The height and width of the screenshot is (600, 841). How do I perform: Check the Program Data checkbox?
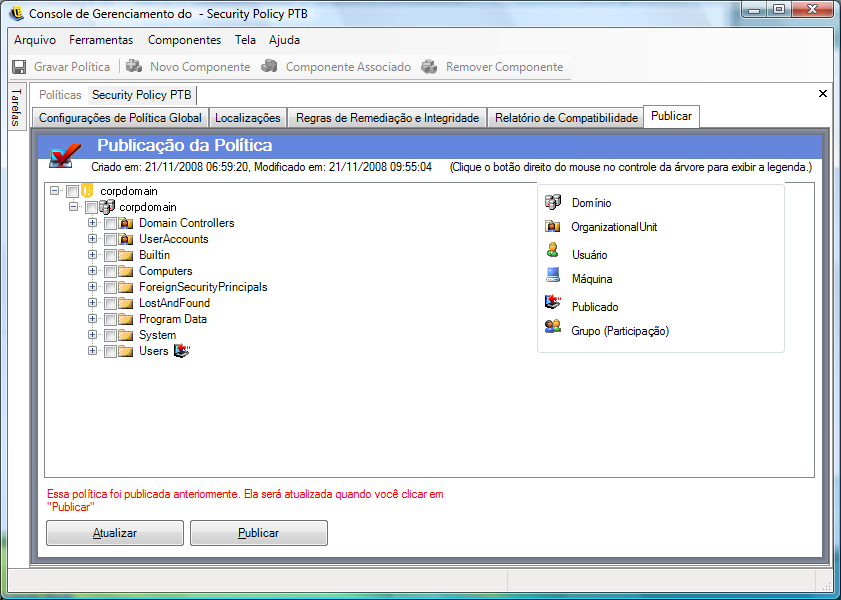coord(110,320)
